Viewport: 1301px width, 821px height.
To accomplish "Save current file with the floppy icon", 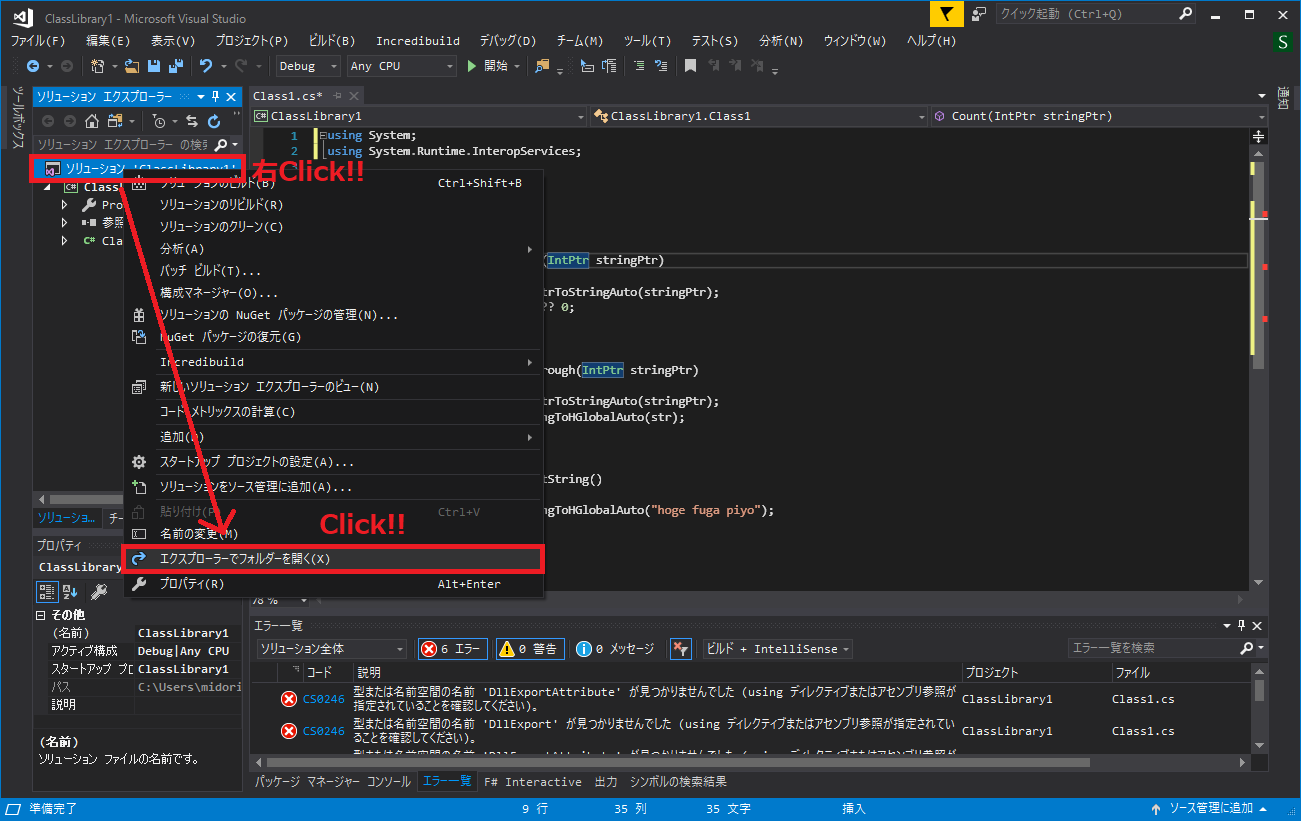I will (154, 66).
